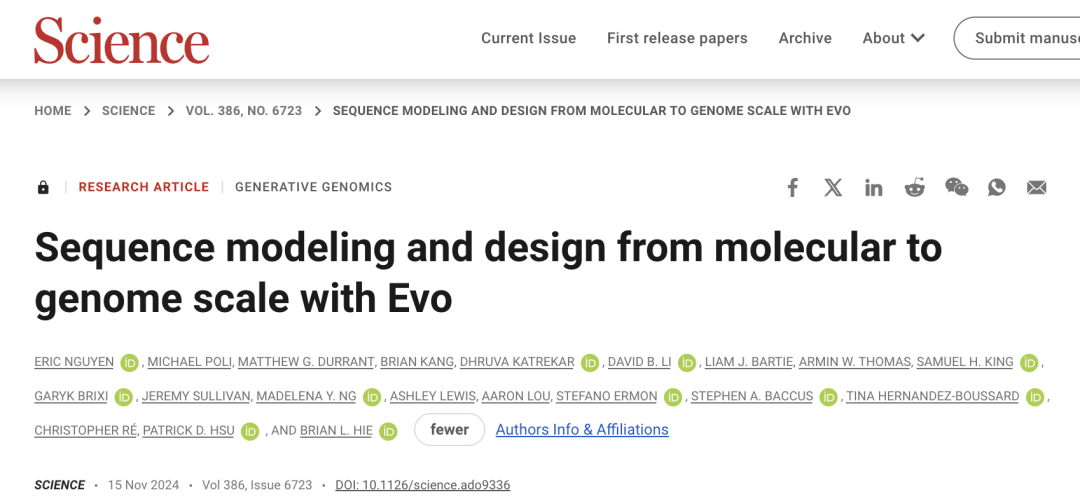Share article on X
Viewport: 1080px width, 502px height.
tap(833, 187)
